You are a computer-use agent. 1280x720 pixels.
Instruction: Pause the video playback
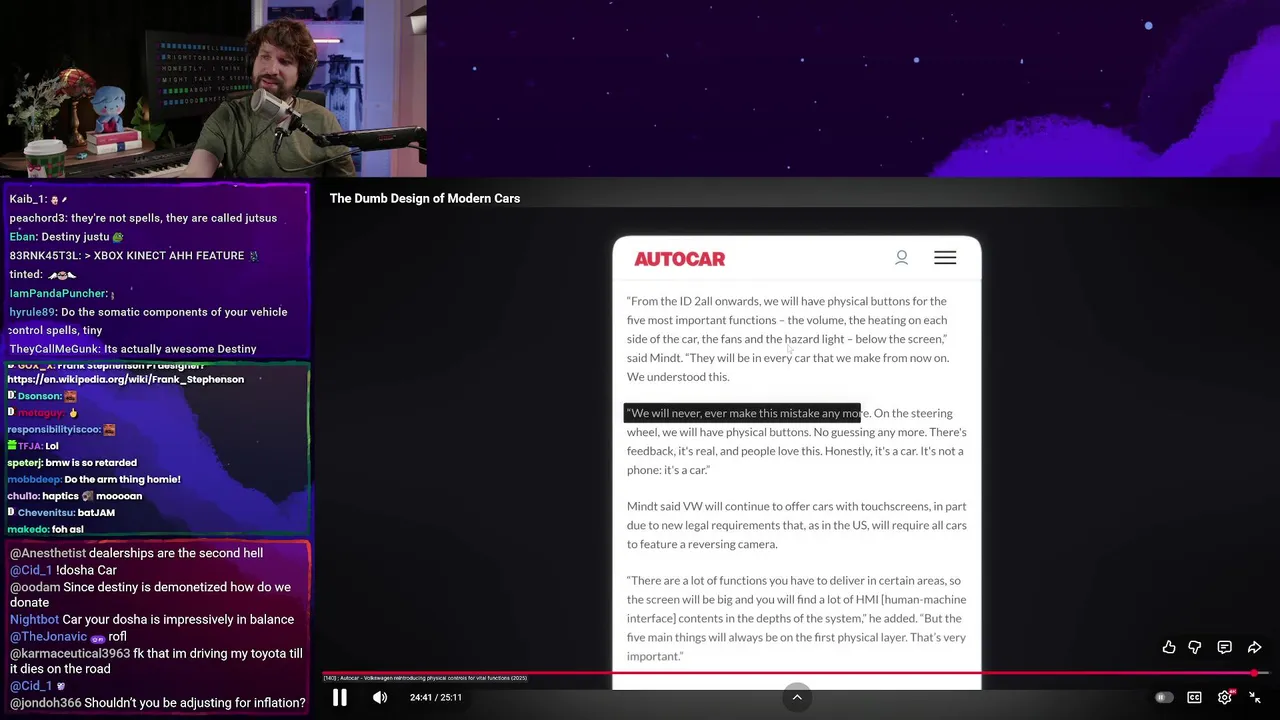(340, 697)
